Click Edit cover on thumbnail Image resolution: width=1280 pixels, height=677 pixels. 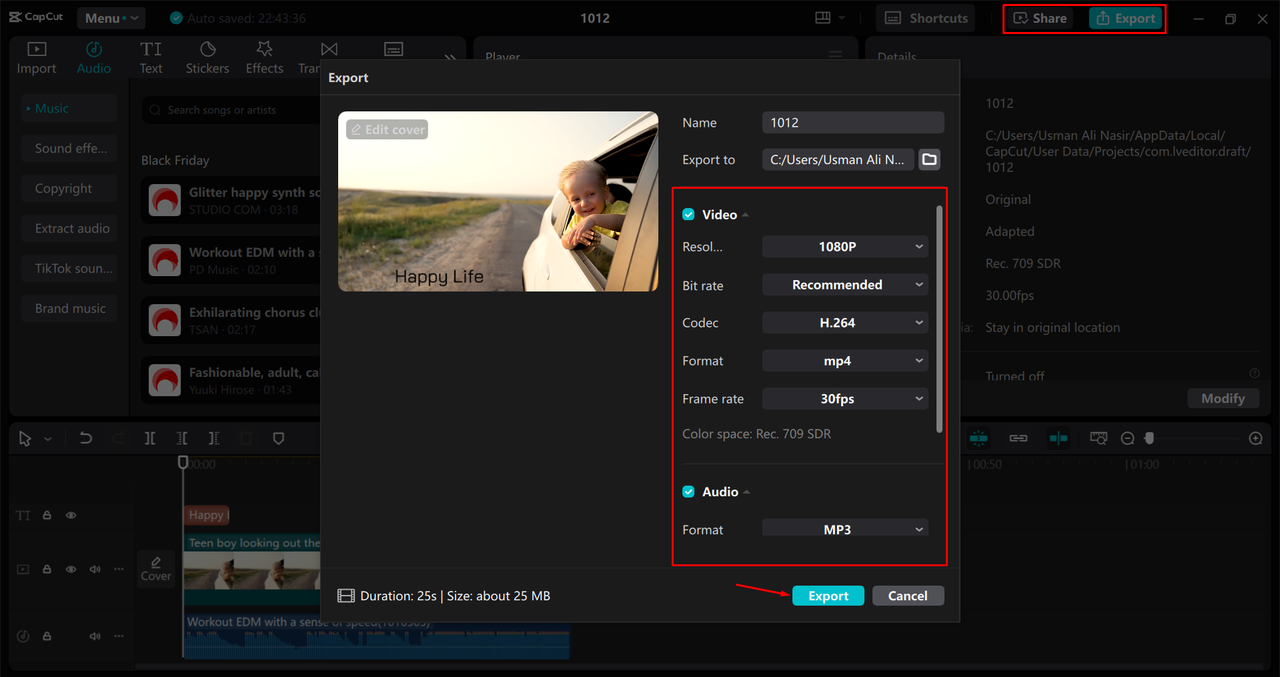387,130
